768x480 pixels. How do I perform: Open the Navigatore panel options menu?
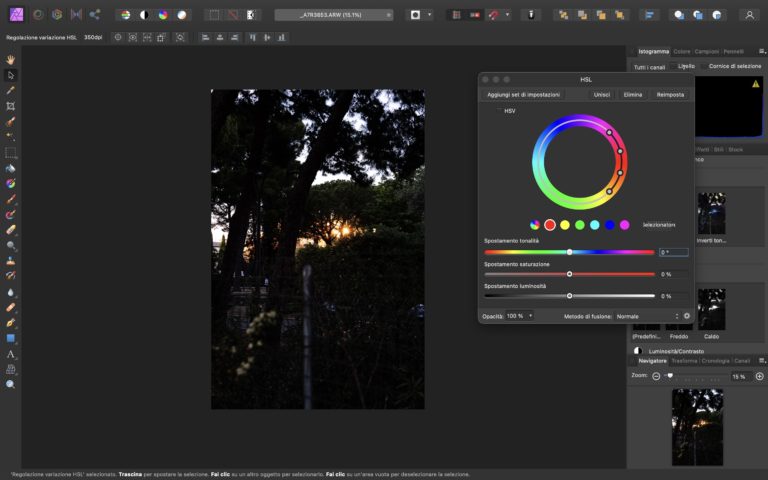click(x=762, y=360)
